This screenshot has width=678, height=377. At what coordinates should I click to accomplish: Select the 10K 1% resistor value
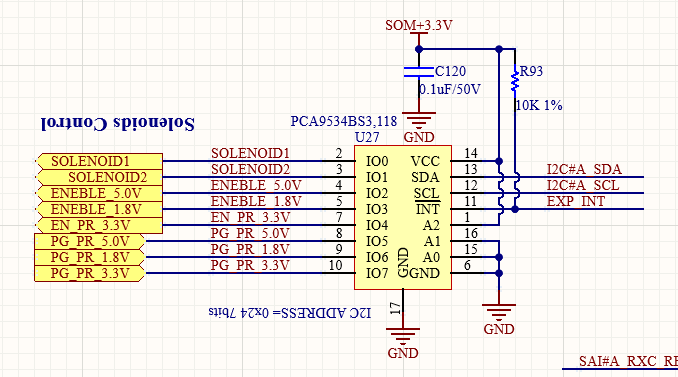click(x=539, y=105)
